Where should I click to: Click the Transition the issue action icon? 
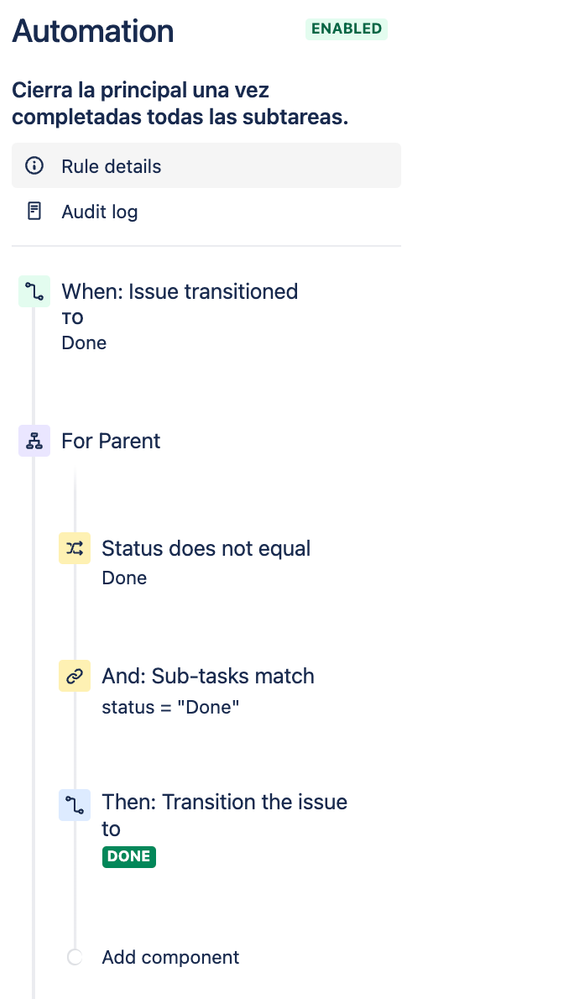click(75, 805)
